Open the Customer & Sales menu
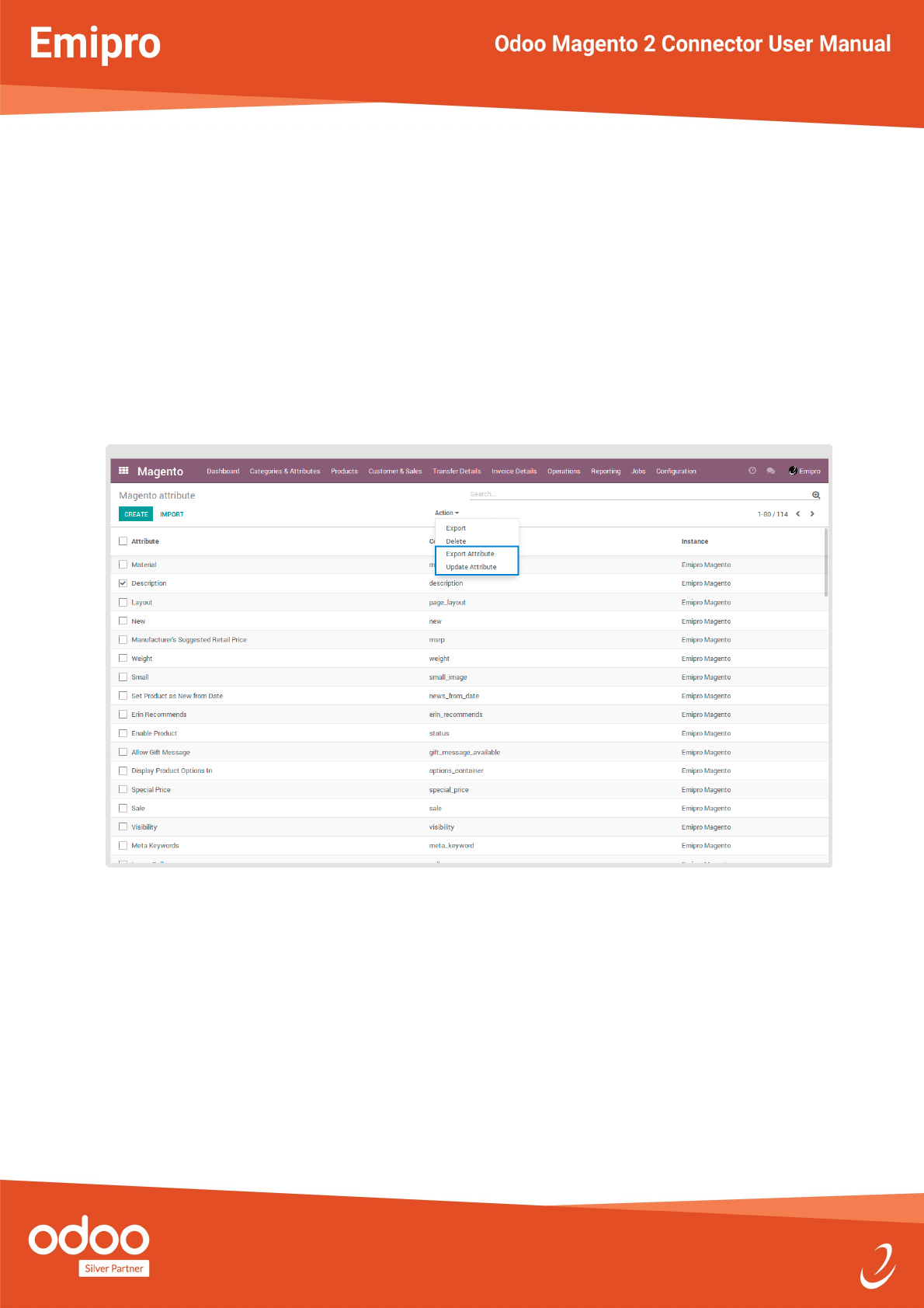Image resolution: width=924 pixels, height=1308 pixels. (x=395, y=471)
